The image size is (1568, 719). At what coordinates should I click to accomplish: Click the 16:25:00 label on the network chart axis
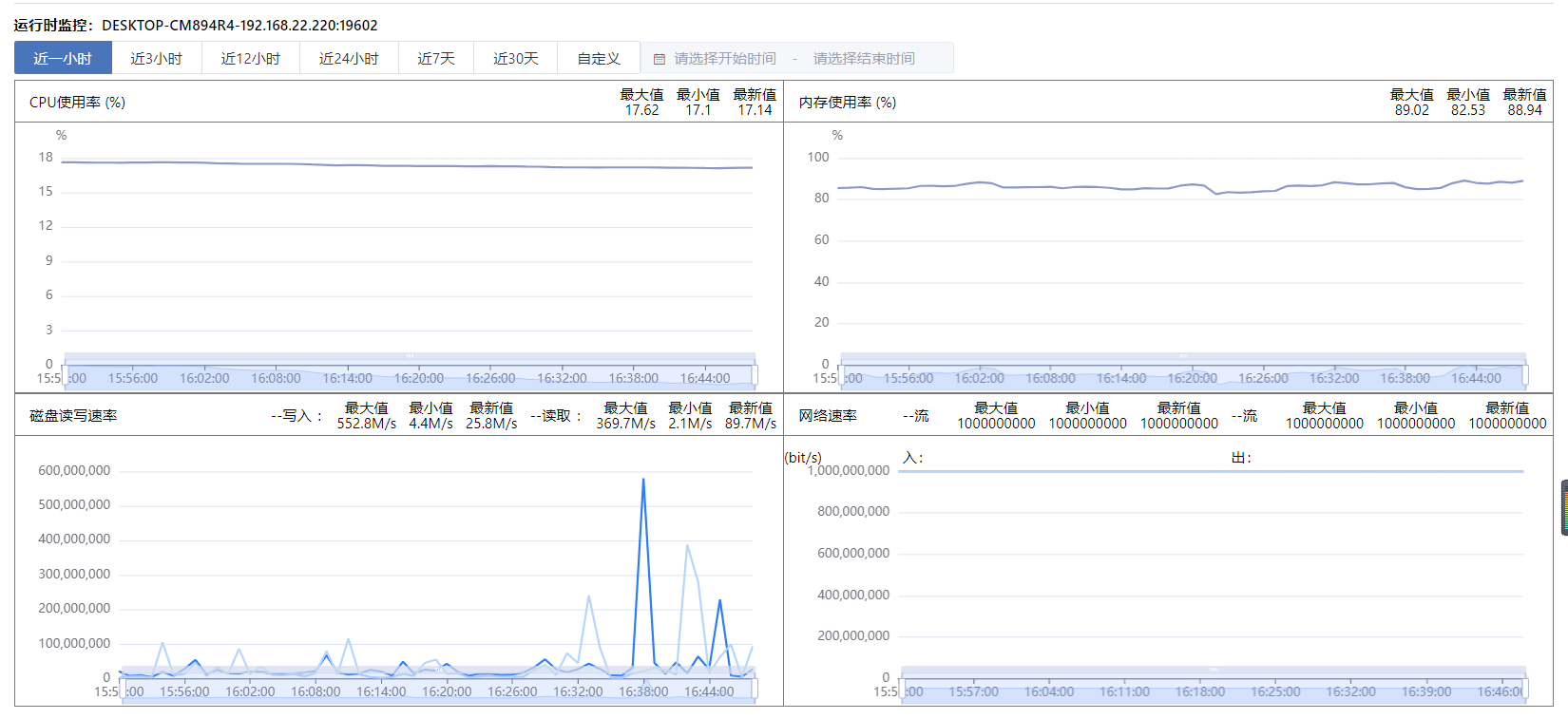click(x=1275, y=692)
